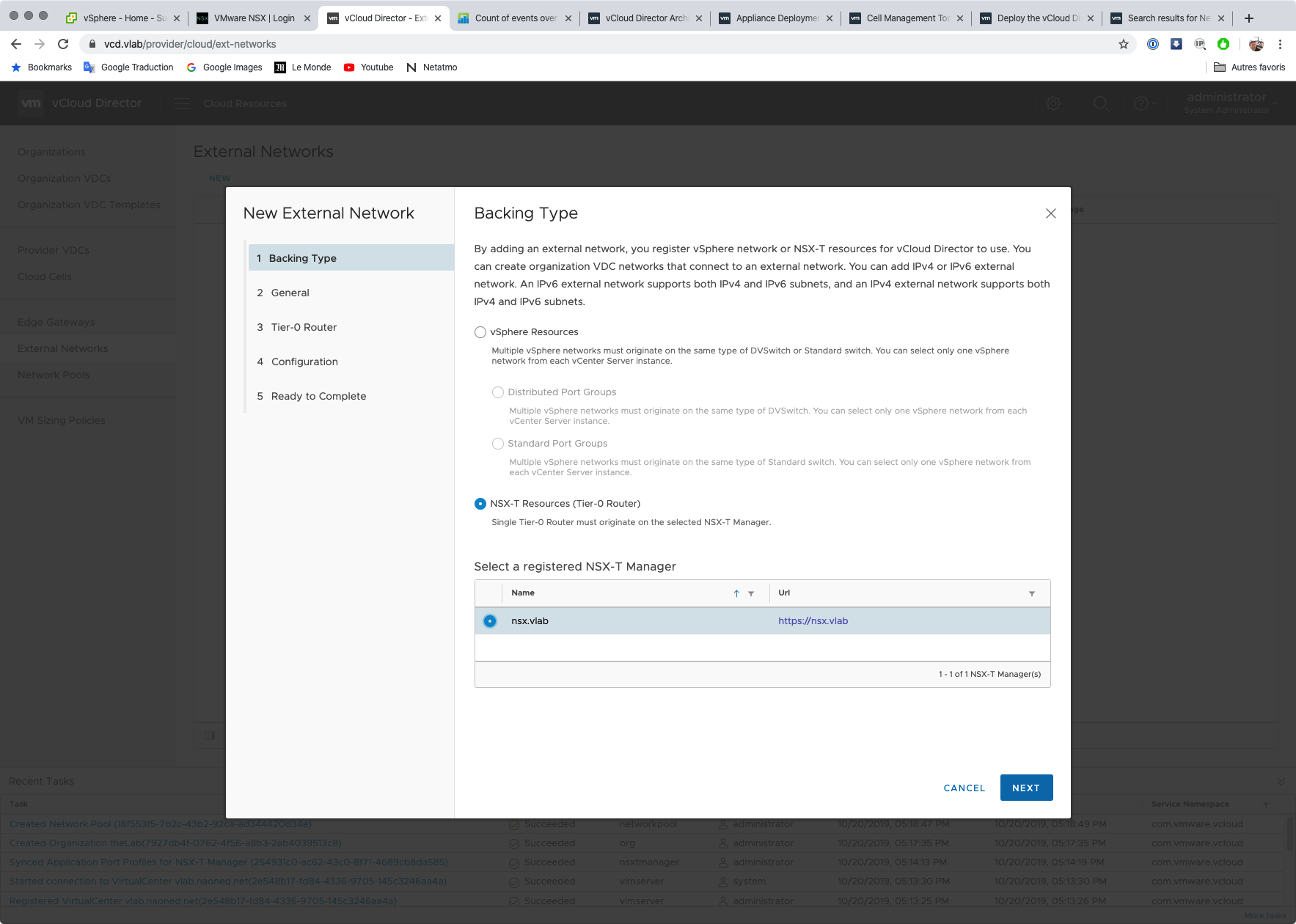Open Autres favoris bookmarks folder
The width and height of the screenshot is (1296, 924).
click(1249, 67)
